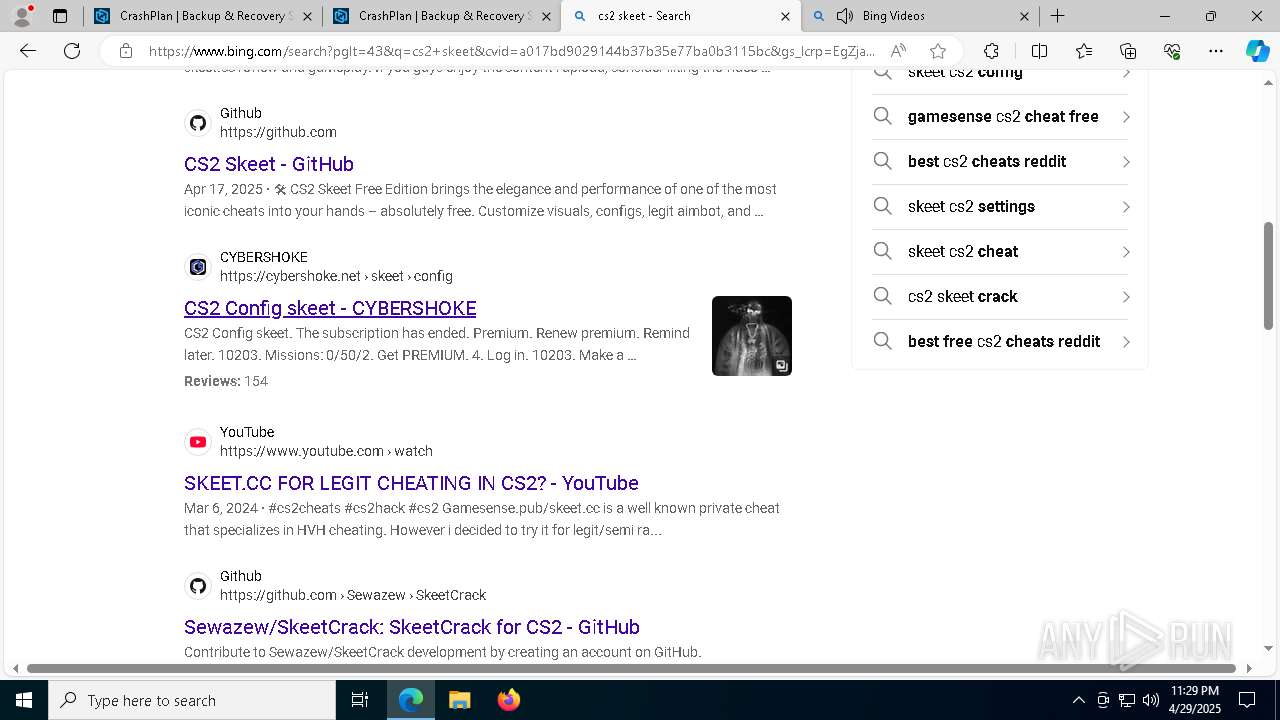The image size is (1280, 720).
Task: Add page to favorites star icon
Action: click(937, 51)
